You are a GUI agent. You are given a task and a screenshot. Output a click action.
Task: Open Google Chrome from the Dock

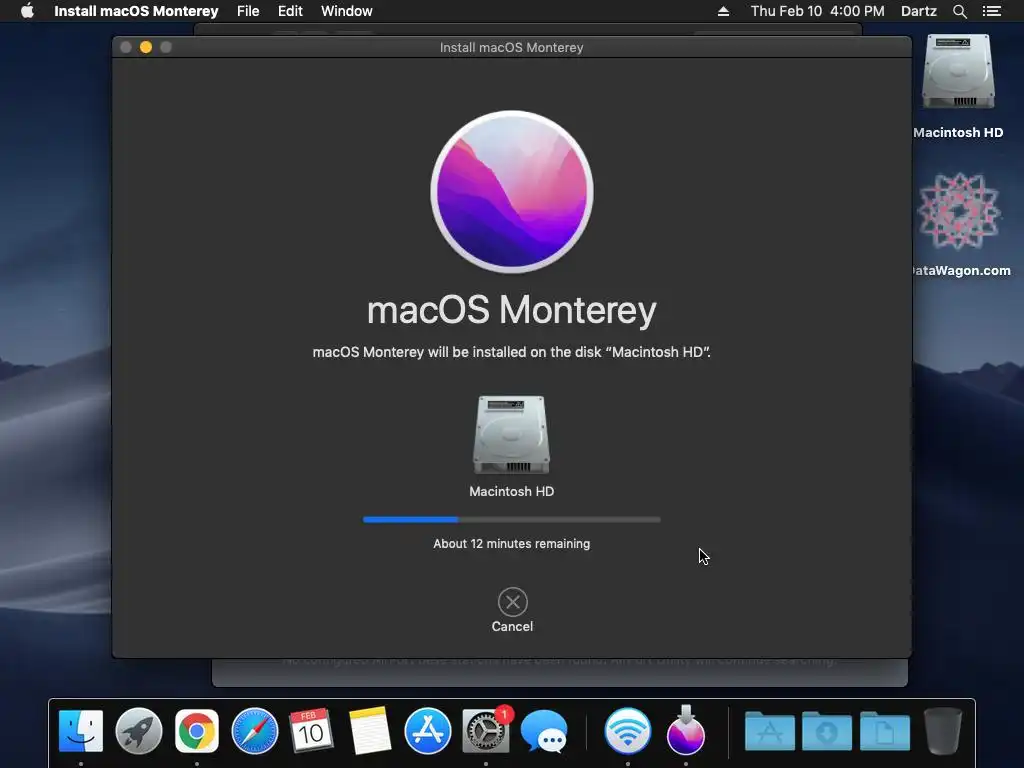(197, 731)
